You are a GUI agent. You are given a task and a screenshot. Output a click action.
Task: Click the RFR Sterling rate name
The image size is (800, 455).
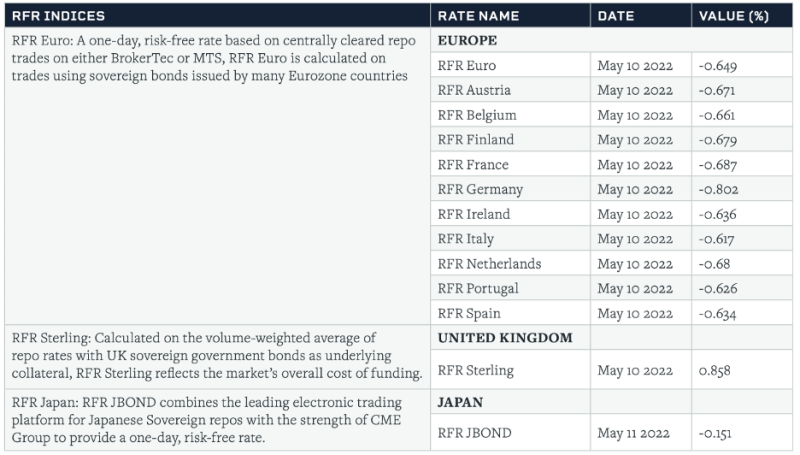point(476,370)
